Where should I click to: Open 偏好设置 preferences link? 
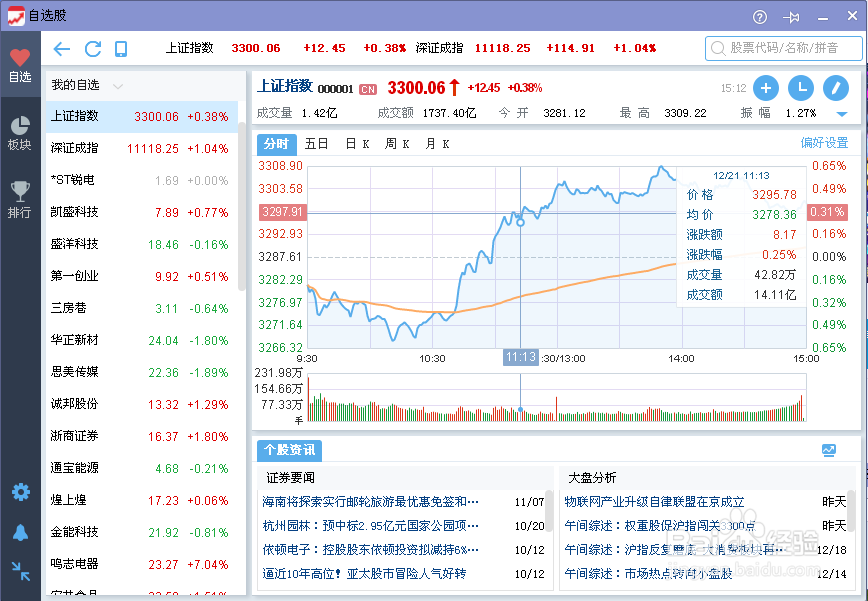[x=824, y=143]
